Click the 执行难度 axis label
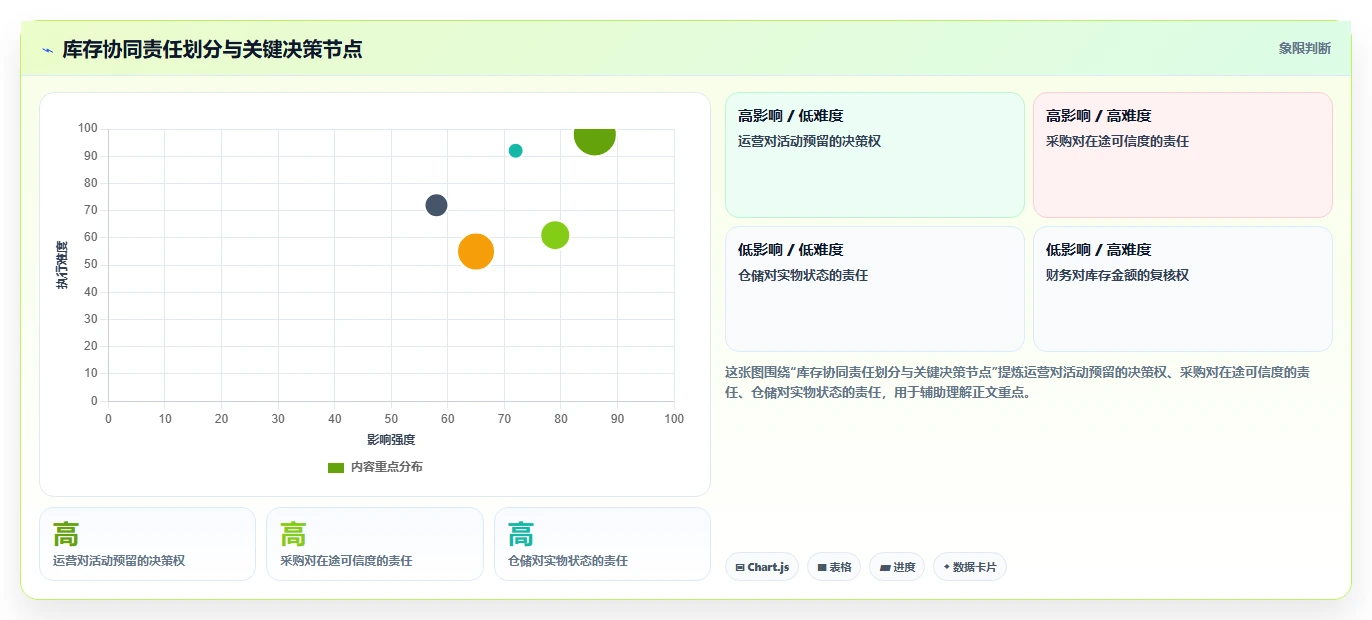1372x620 pixels. pyautogui.click(x=62, y=265)
